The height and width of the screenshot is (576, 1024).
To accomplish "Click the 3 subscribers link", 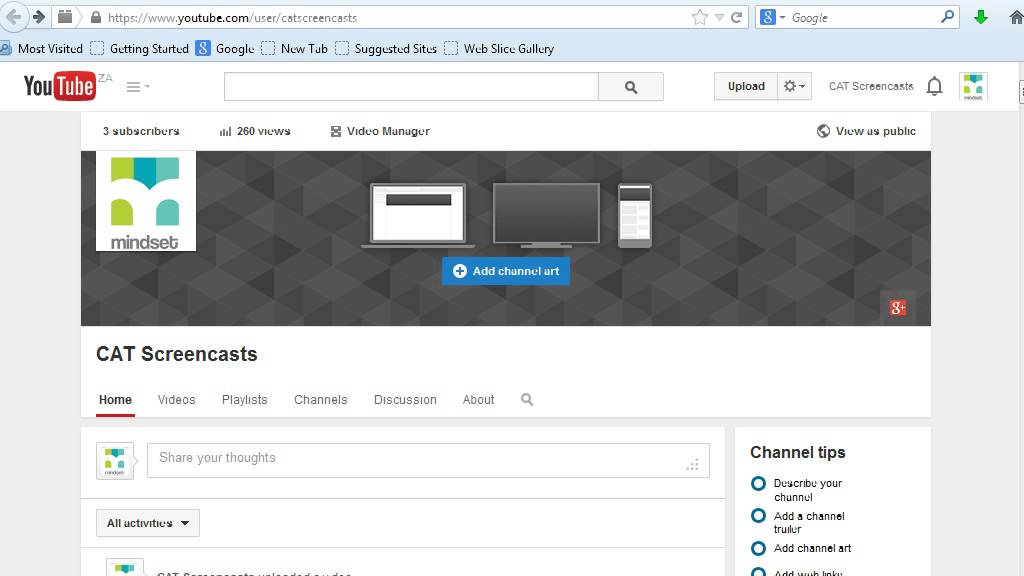I will coord(141,131).
